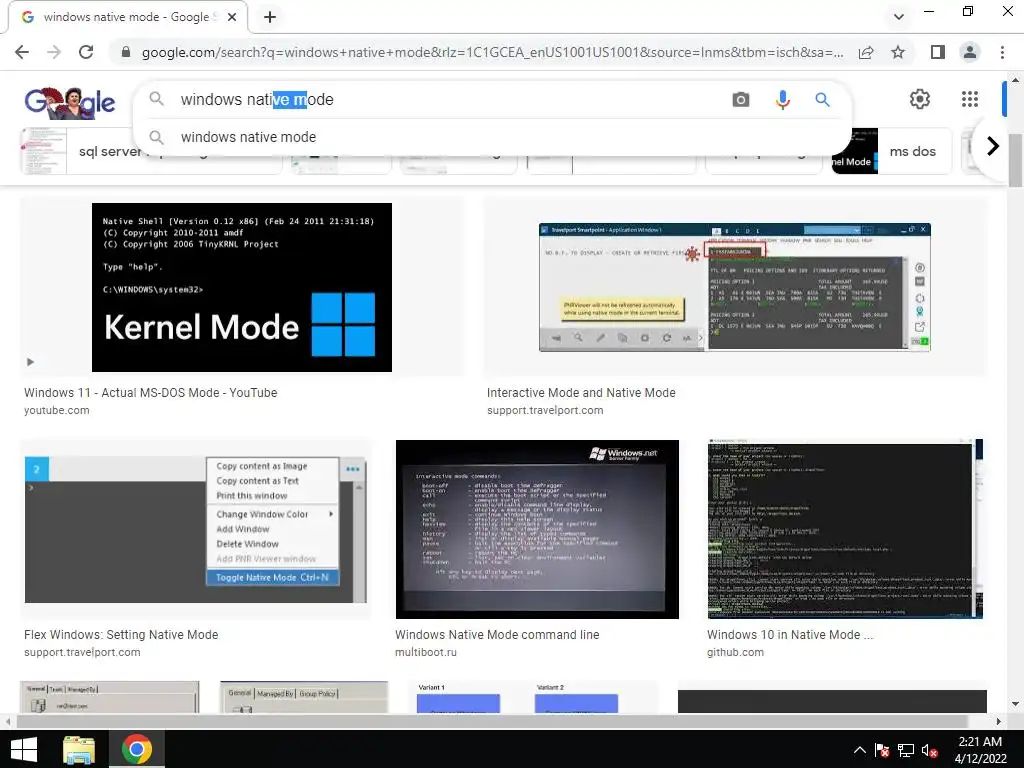Open the Toggle Native Mode menu thumbnail
The width and height of the screenshot is (1024, 768).
196,529
